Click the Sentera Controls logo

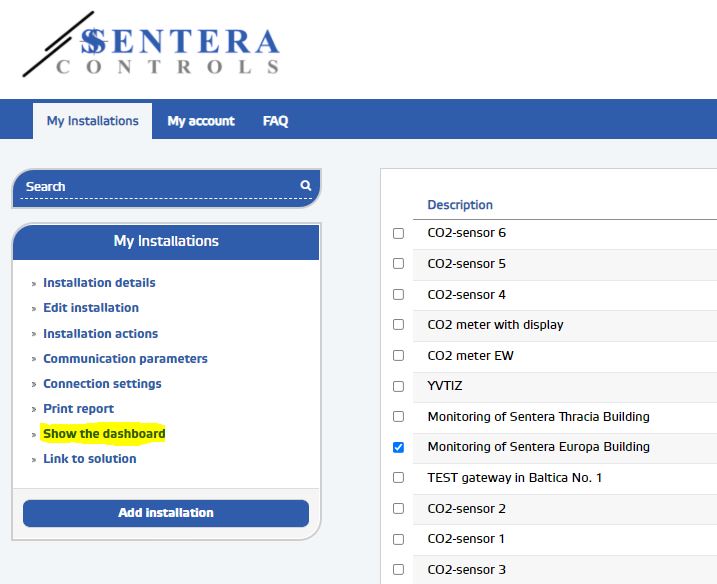152,48
